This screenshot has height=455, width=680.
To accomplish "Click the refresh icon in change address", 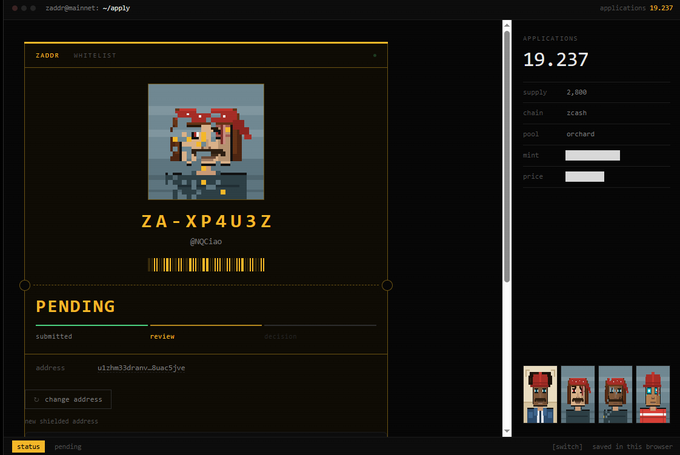I will [x=36, y=399].
